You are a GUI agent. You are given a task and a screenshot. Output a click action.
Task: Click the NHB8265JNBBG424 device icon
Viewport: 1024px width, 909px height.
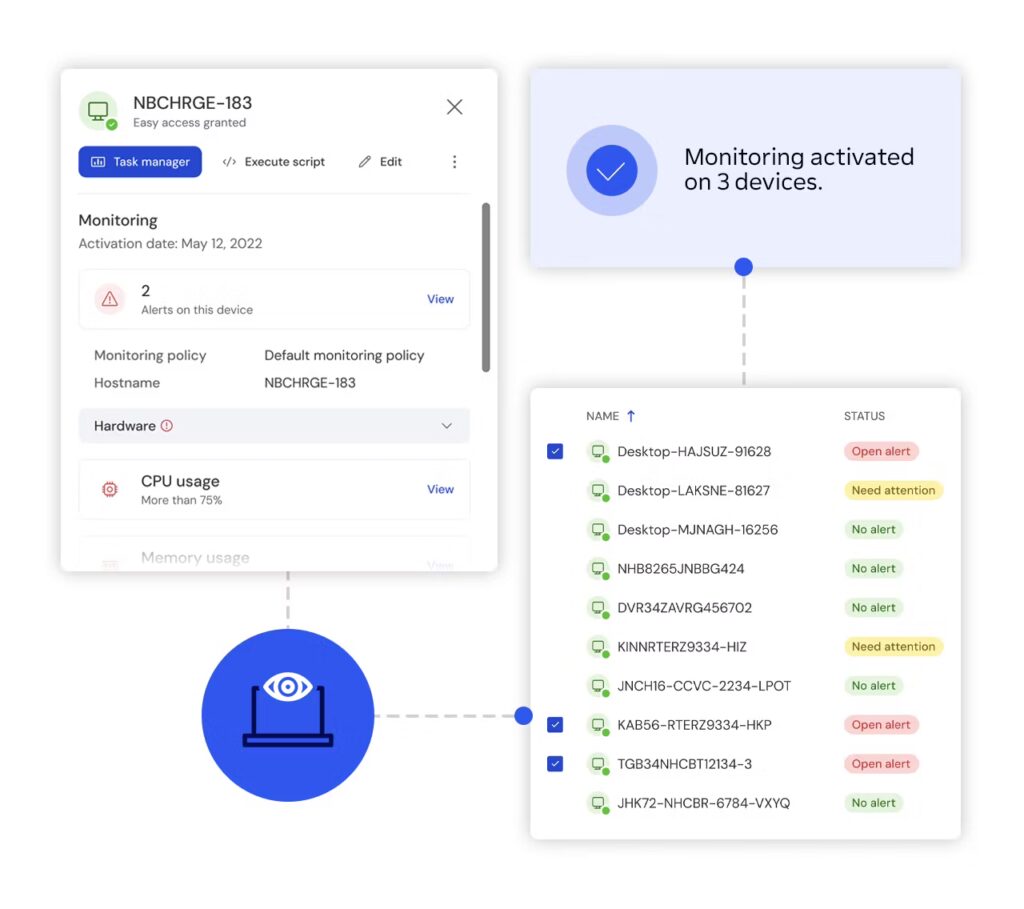point(598,569)
